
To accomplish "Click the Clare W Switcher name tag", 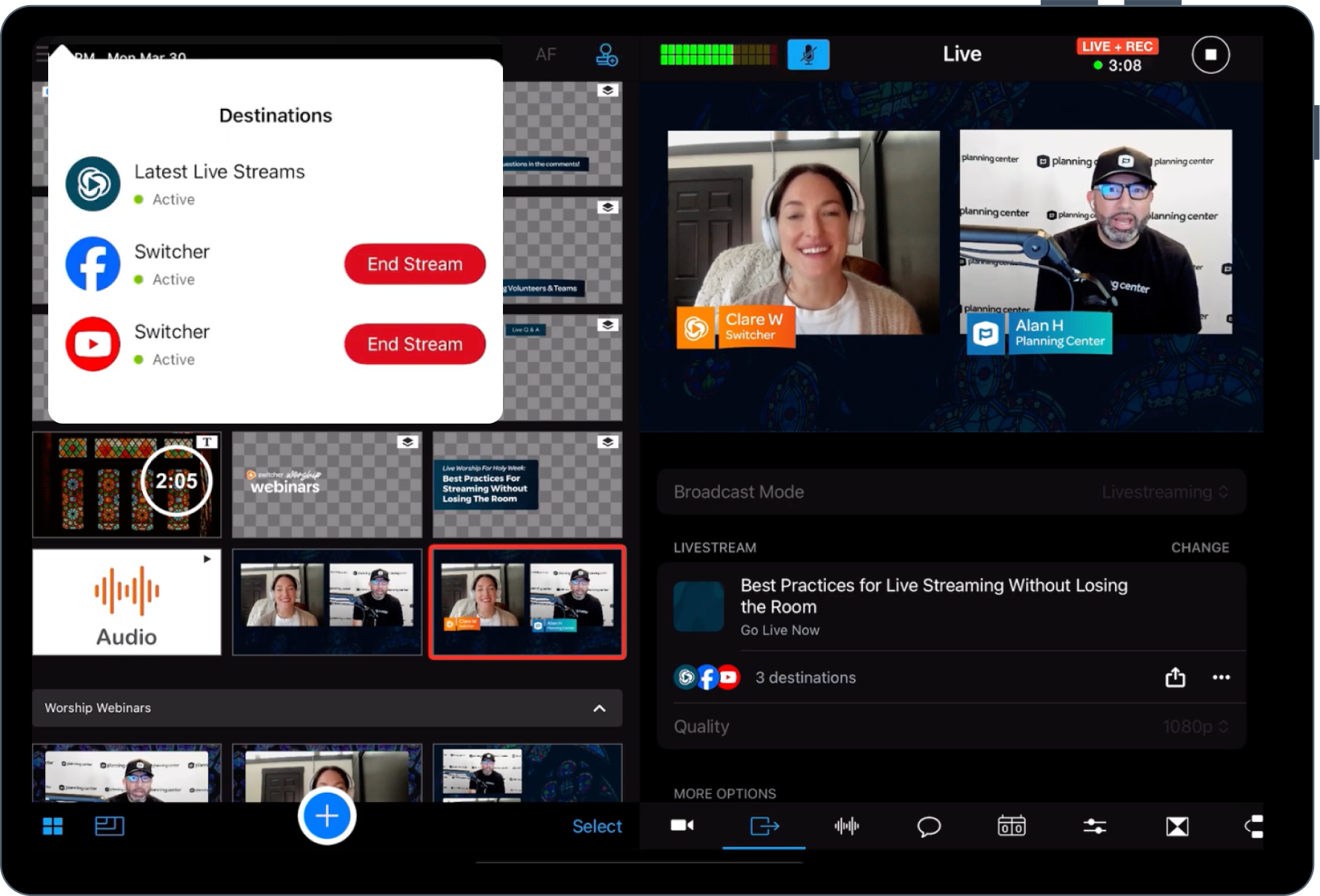I will [736, 327].
